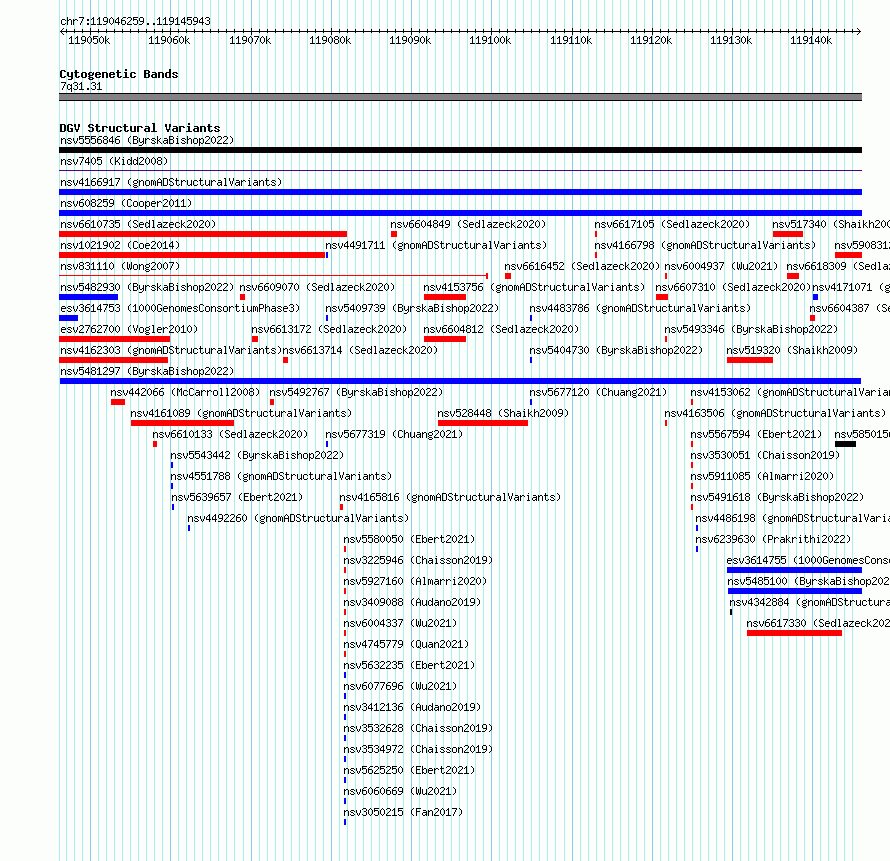This screenshot has height=861, width=890.
Task: Select nsv5491618 (ByrskaBishop2022) label
Action: pos(777,497)
